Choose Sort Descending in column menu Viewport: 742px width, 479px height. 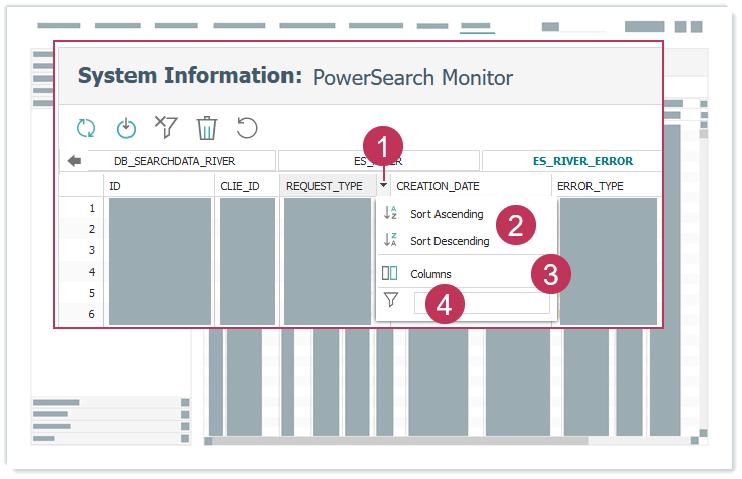click(449, 241)
